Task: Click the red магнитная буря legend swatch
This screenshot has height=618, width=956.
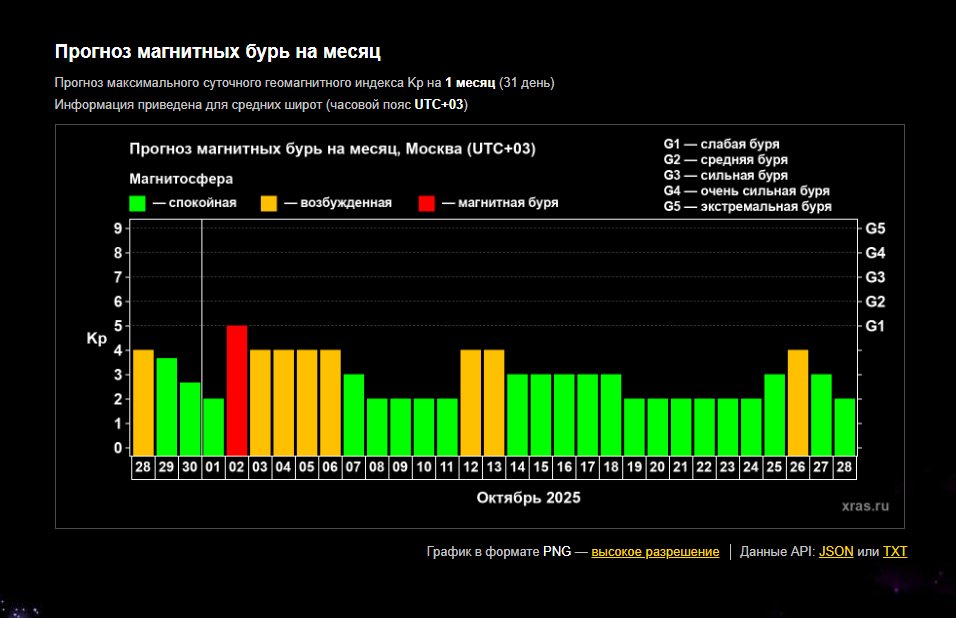Action: (427, 204)
